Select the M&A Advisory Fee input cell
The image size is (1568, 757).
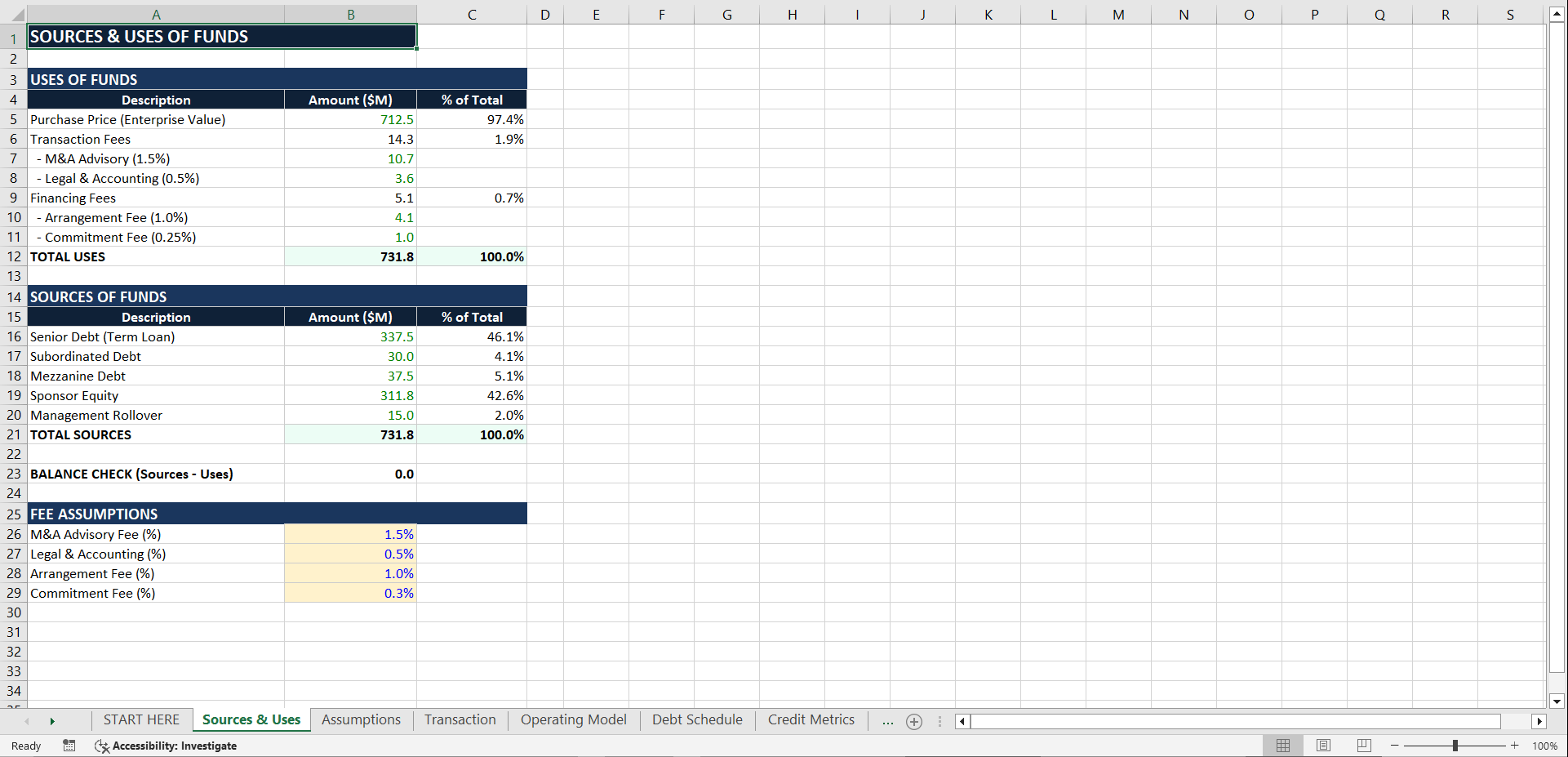(x=350, y=534)
